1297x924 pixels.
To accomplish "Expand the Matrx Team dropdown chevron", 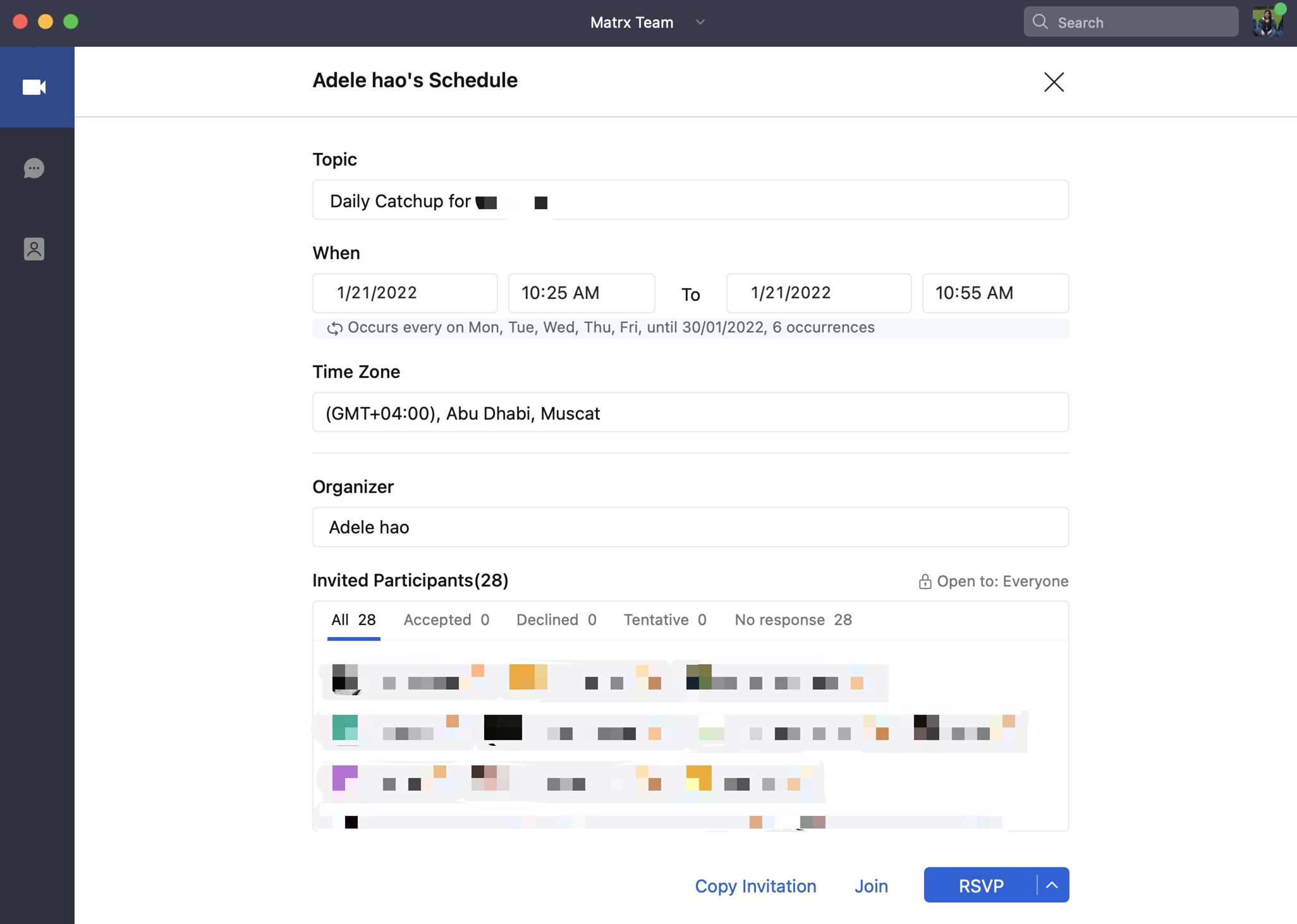I will click(x=700, y=22).
